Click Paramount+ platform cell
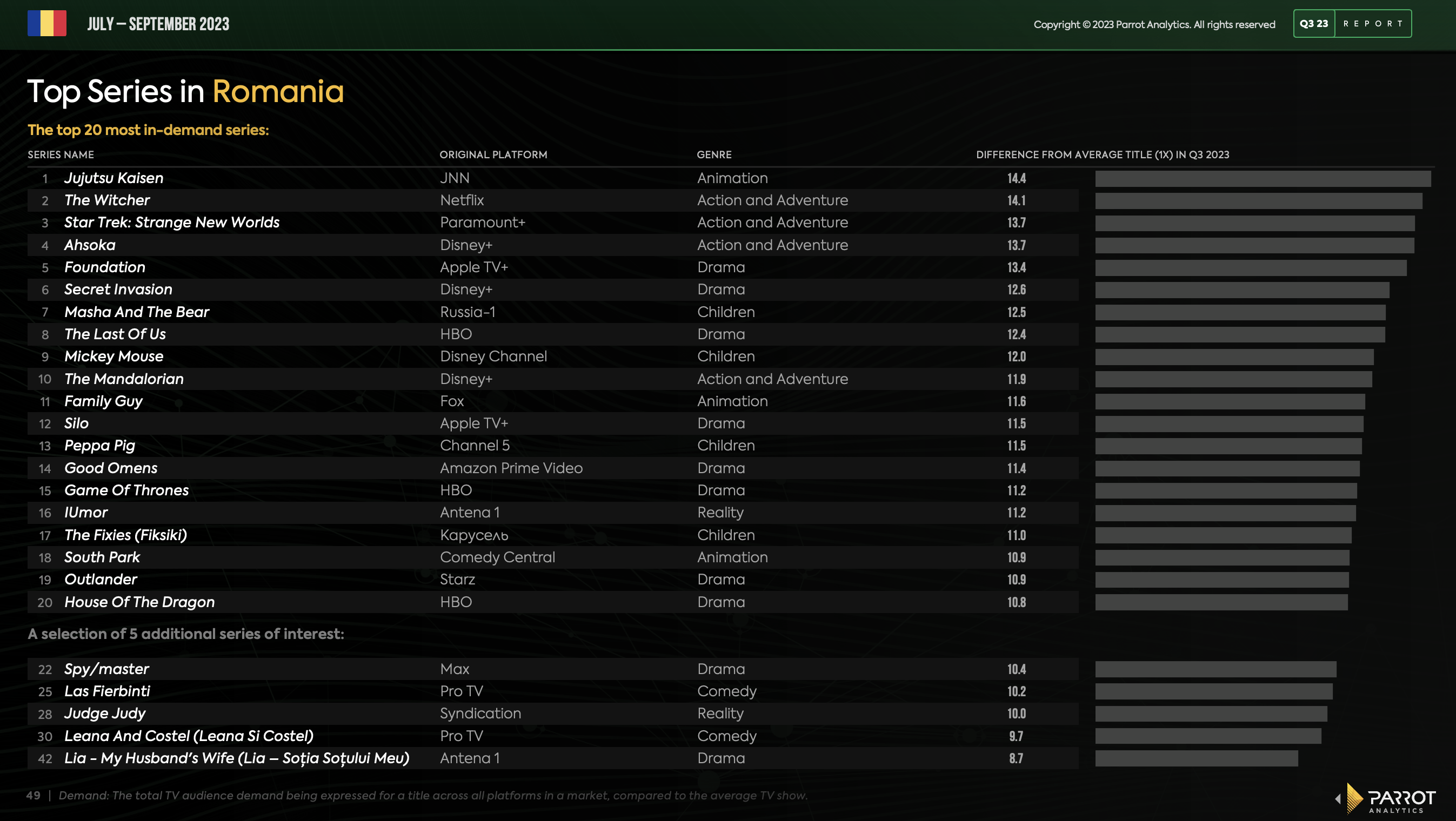 coord(483,222)
